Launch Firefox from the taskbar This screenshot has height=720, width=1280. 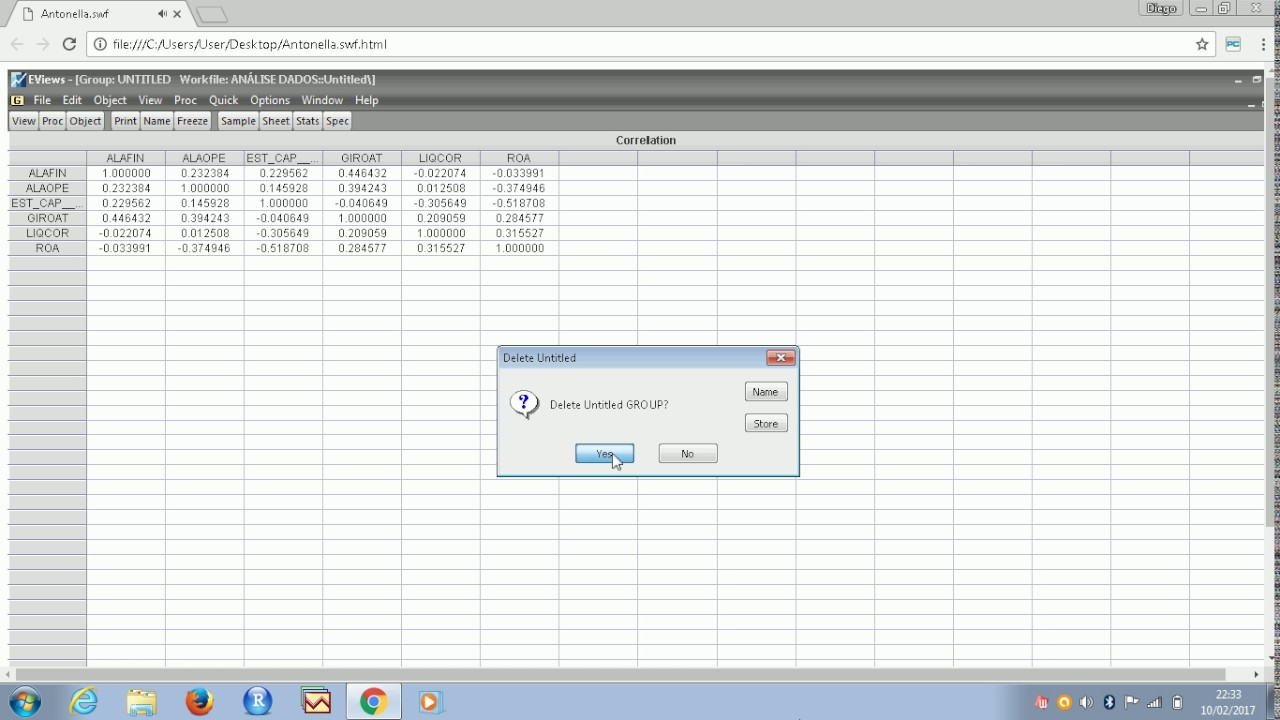coord(199,702)
